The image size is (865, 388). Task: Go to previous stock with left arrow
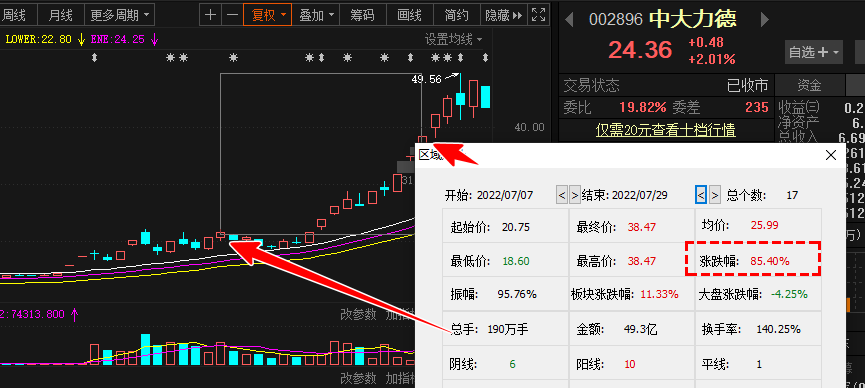(x=570, y=20)
